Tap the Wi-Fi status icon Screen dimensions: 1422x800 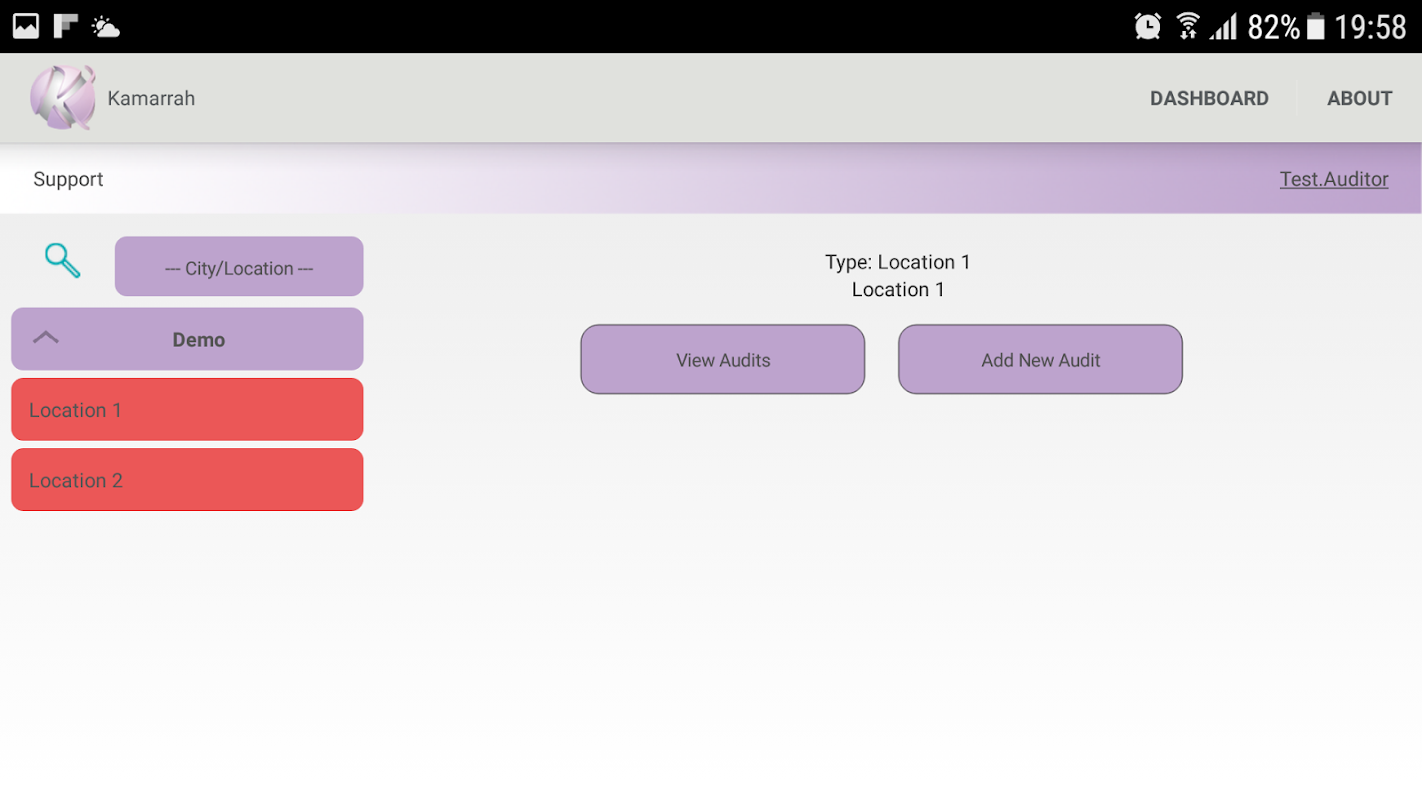(1188, 26)
